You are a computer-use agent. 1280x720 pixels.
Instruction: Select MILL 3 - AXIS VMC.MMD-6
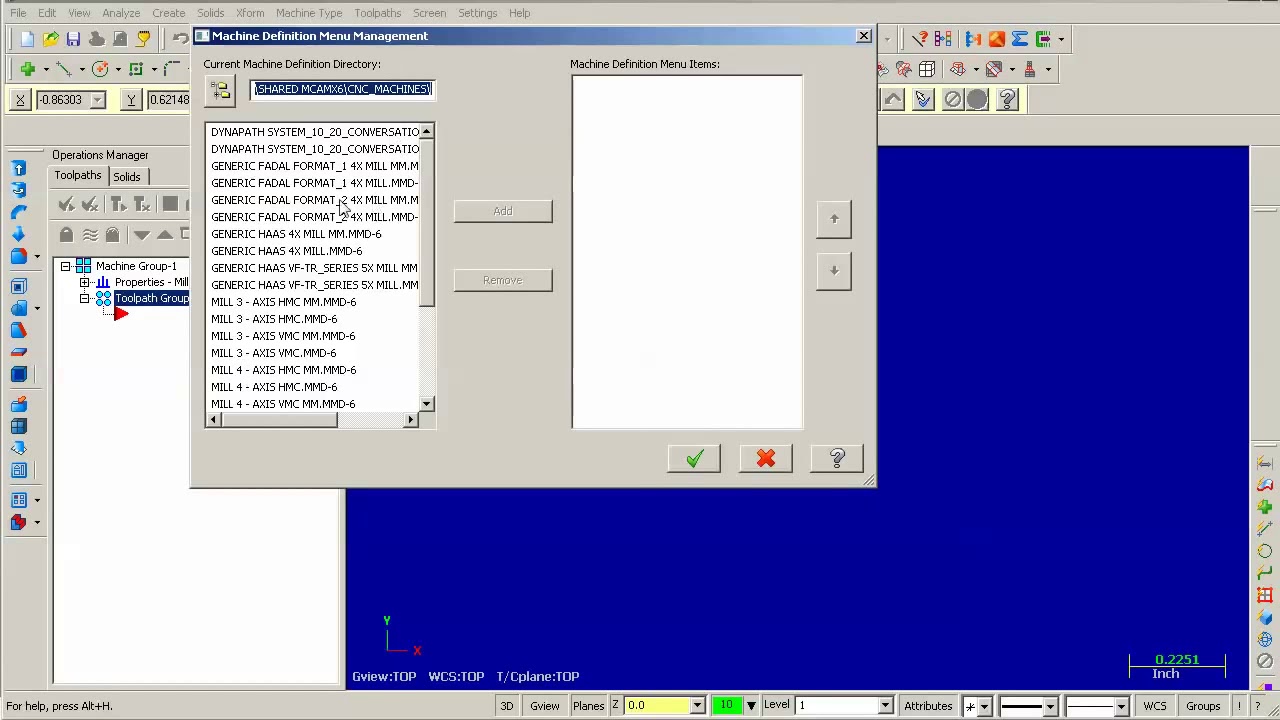tap(273, 353)
